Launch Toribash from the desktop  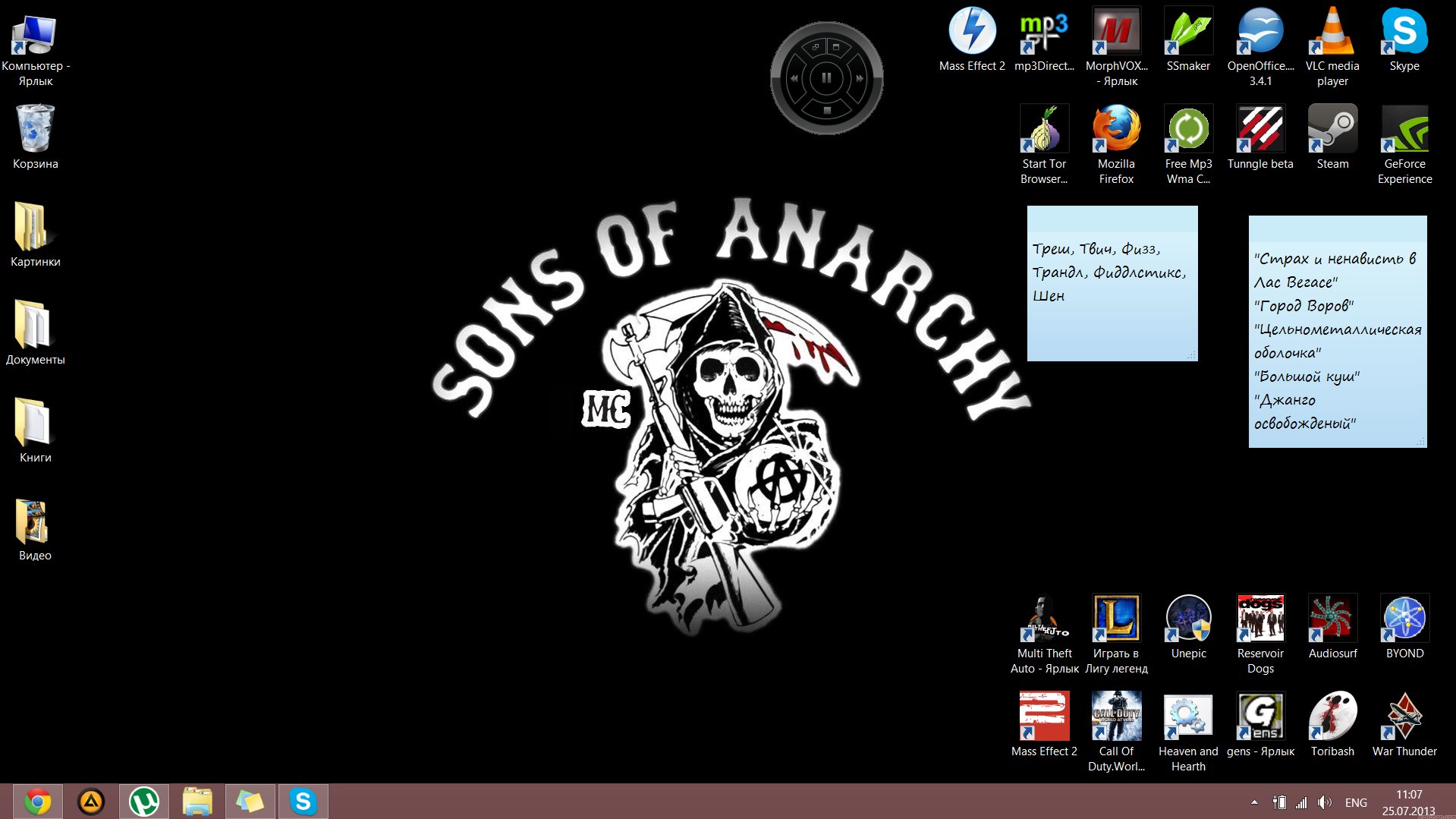1332,716
